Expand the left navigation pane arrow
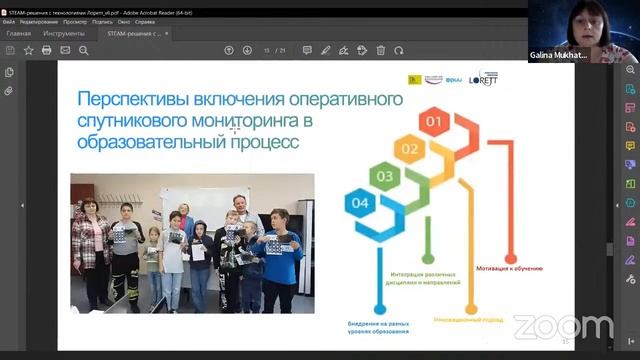This screenshot has width=640, height=360. coord(22,205)
